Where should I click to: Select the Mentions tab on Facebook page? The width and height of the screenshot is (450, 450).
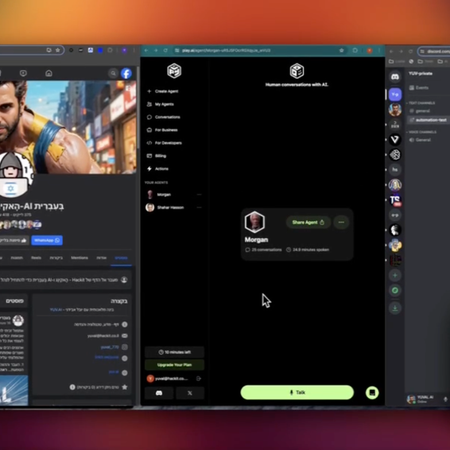point(79,258)
